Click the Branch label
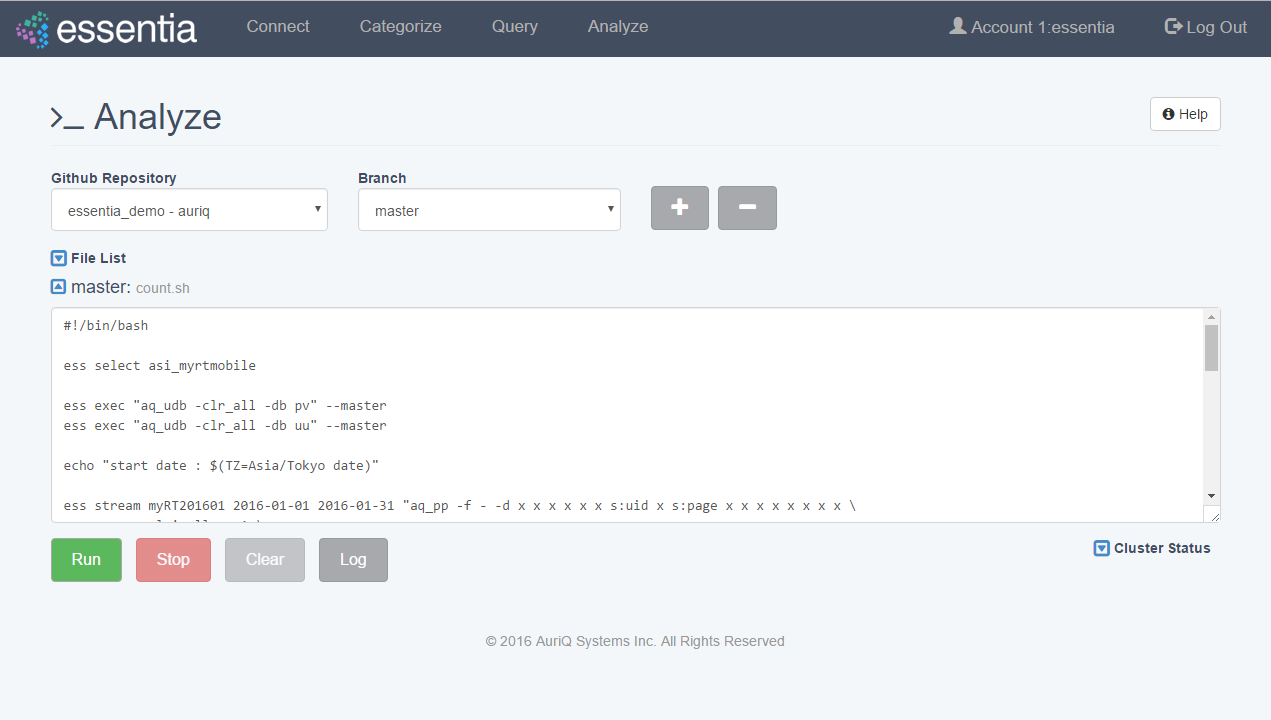The image size is (1271, 720). coord(382,178)
